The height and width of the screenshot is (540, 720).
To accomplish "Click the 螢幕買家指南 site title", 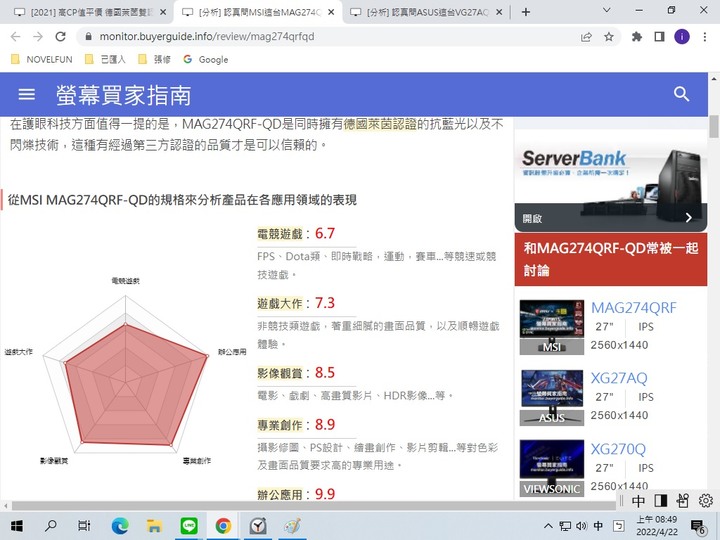I will [x=123, y=96].
